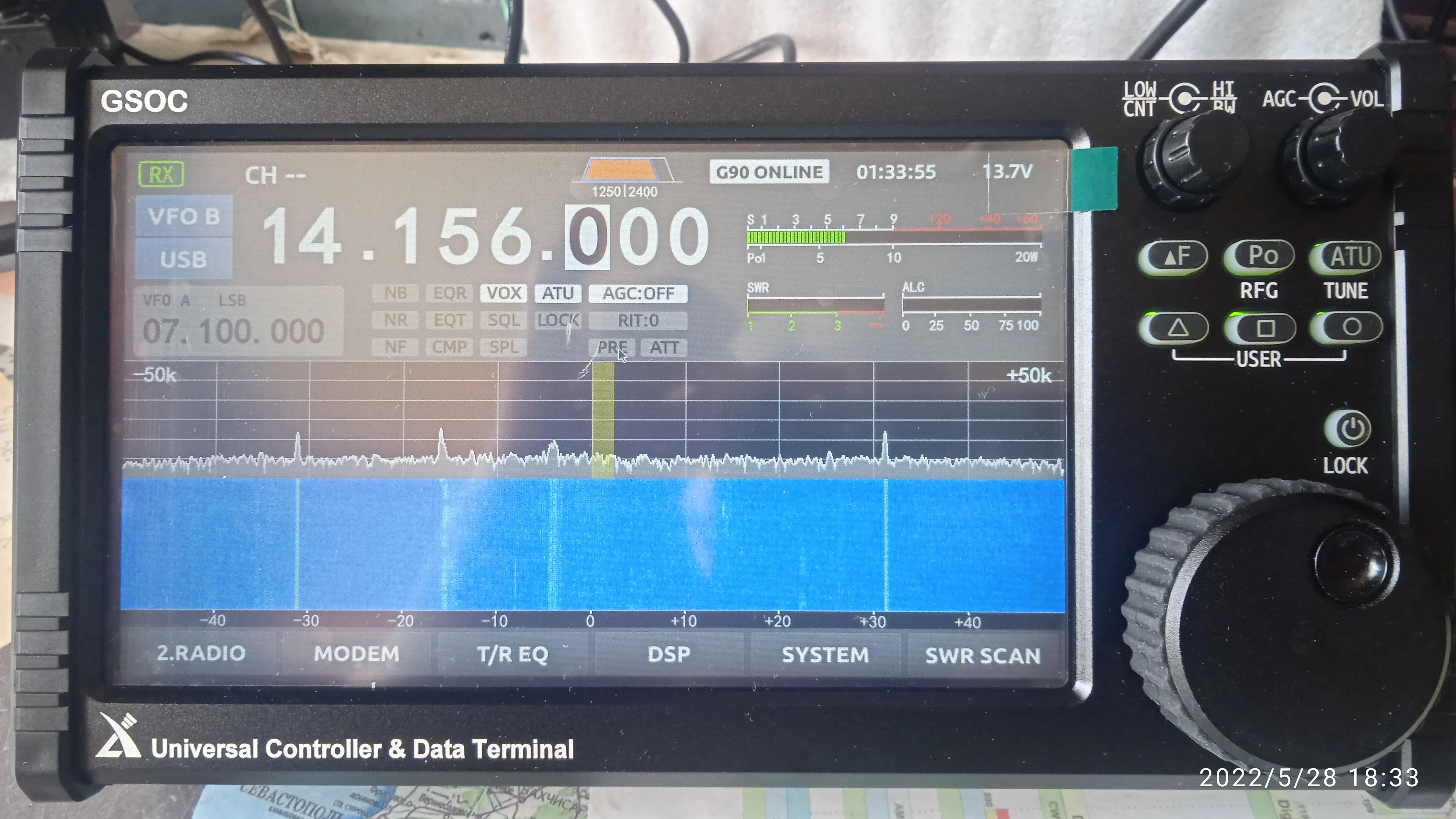The image size is (1456, 819).
Task: Enable the PRE preamp
Action: (612, 347)
